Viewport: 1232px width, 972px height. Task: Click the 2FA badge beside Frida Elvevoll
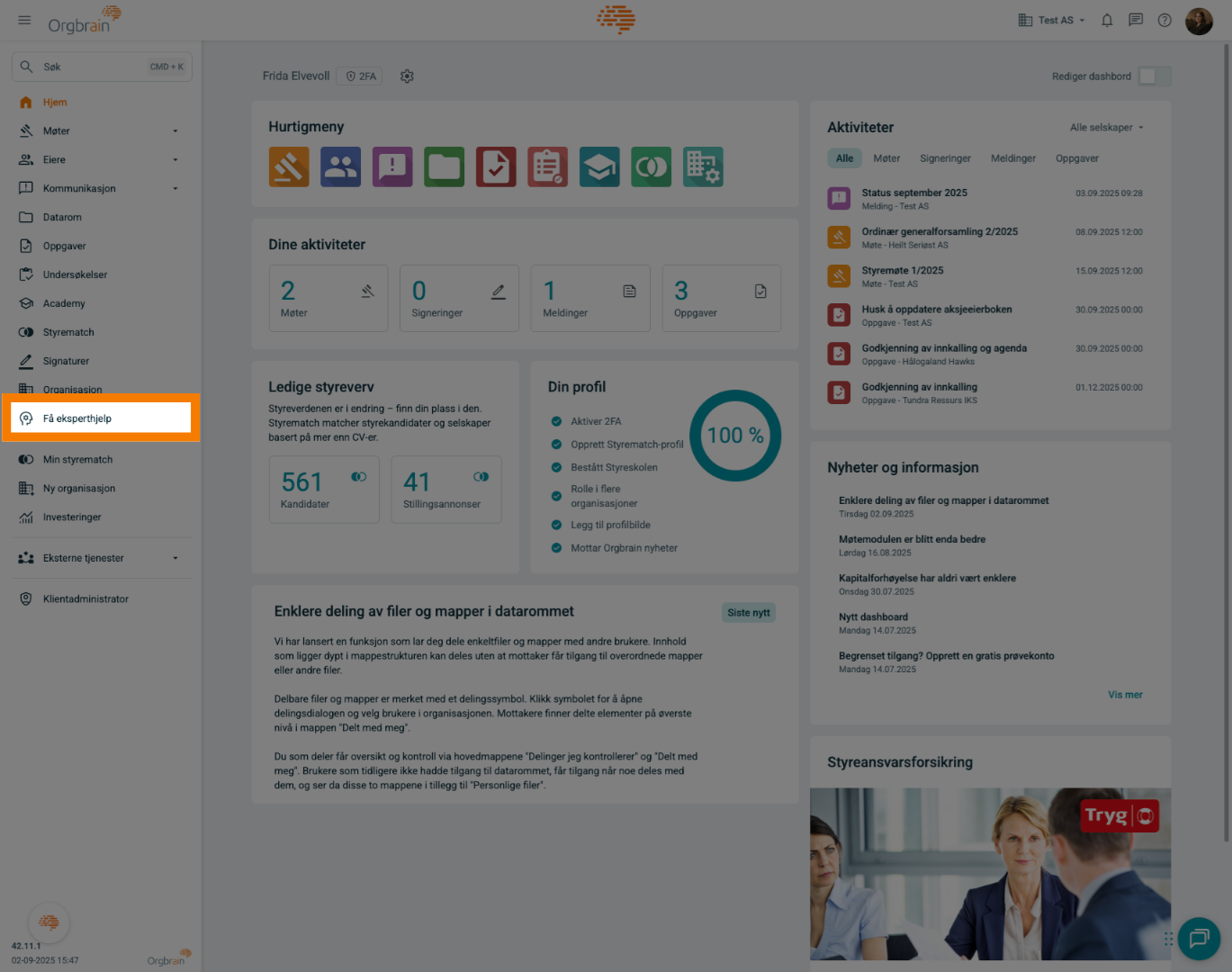(x=360, y=76)
